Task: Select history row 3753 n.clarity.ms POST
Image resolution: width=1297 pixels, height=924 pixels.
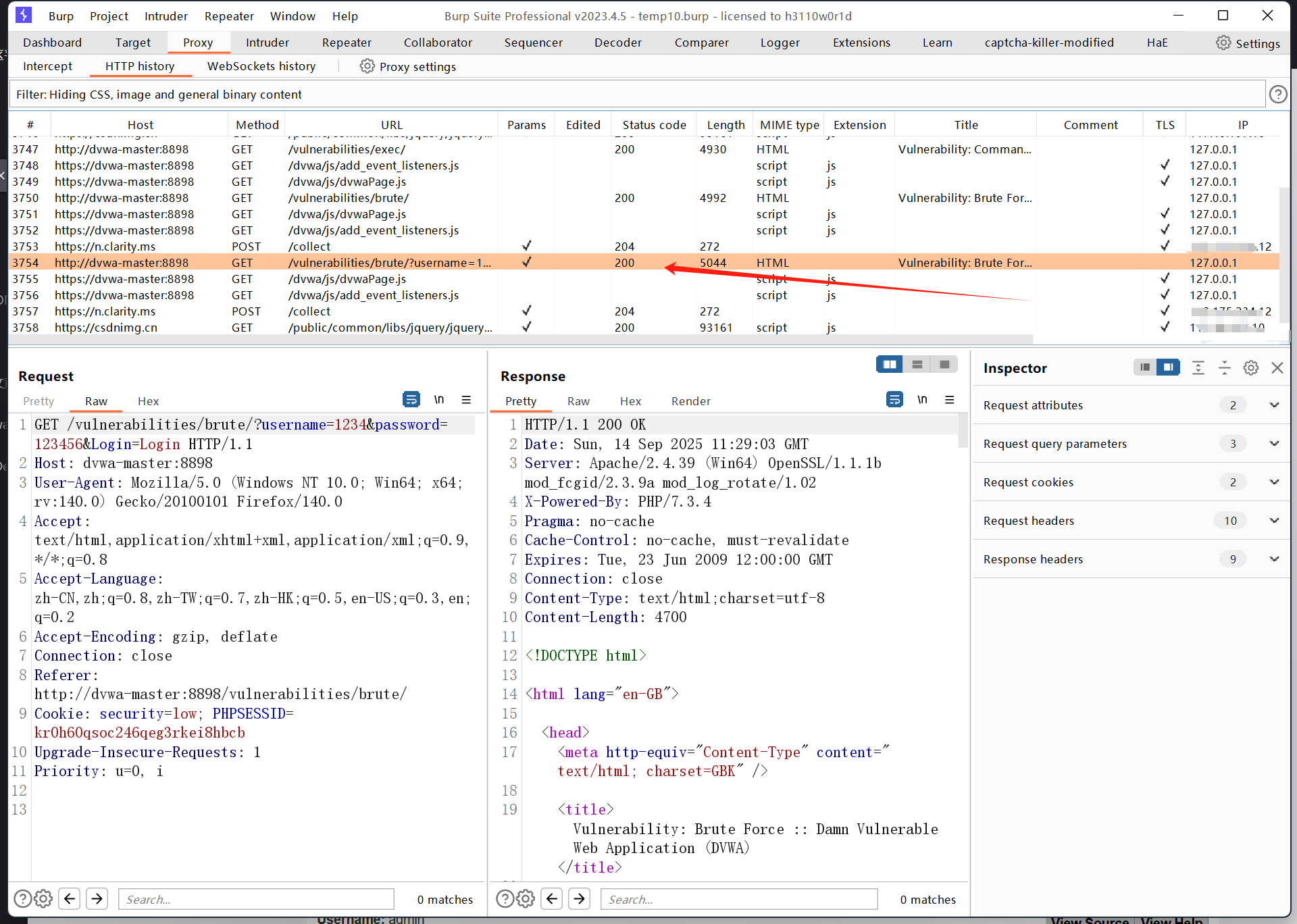Action: point(644,247)
